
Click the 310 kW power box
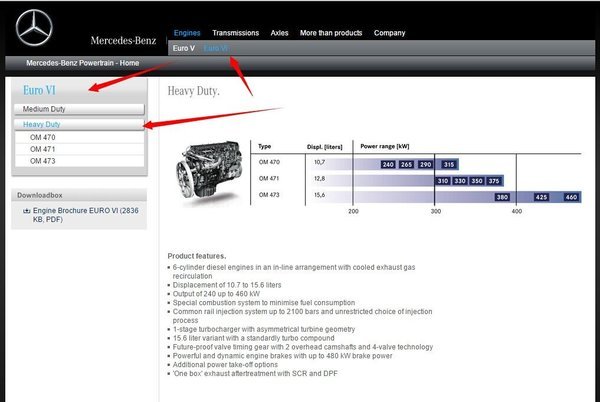pyautogui.click(x=443, y=181)
